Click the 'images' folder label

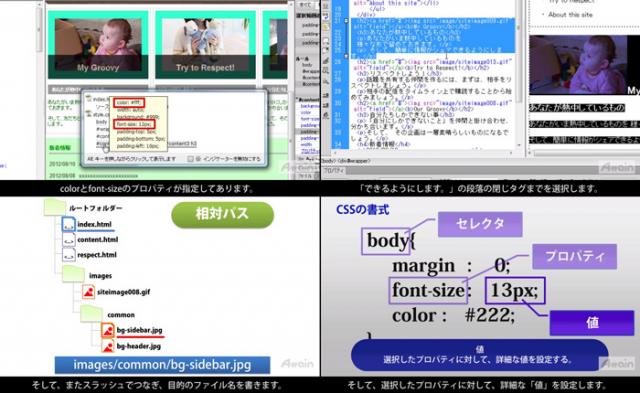tap(100, 276)
